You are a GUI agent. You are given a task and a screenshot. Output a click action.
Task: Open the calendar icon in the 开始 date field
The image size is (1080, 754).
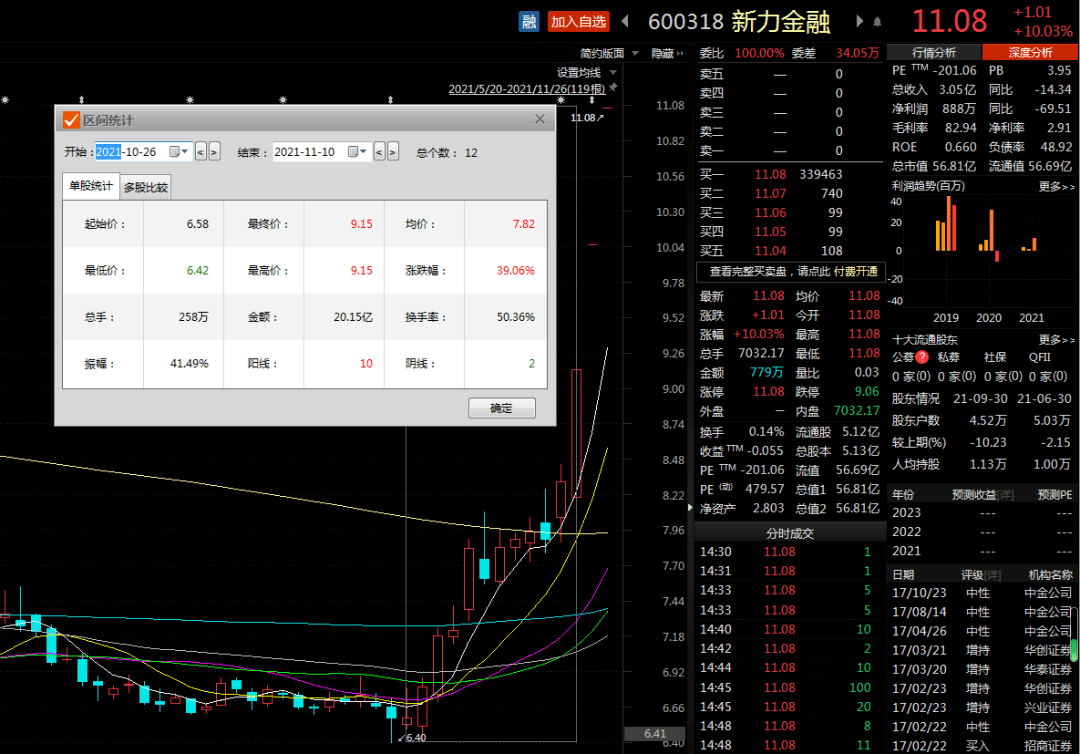coord(176,150)
